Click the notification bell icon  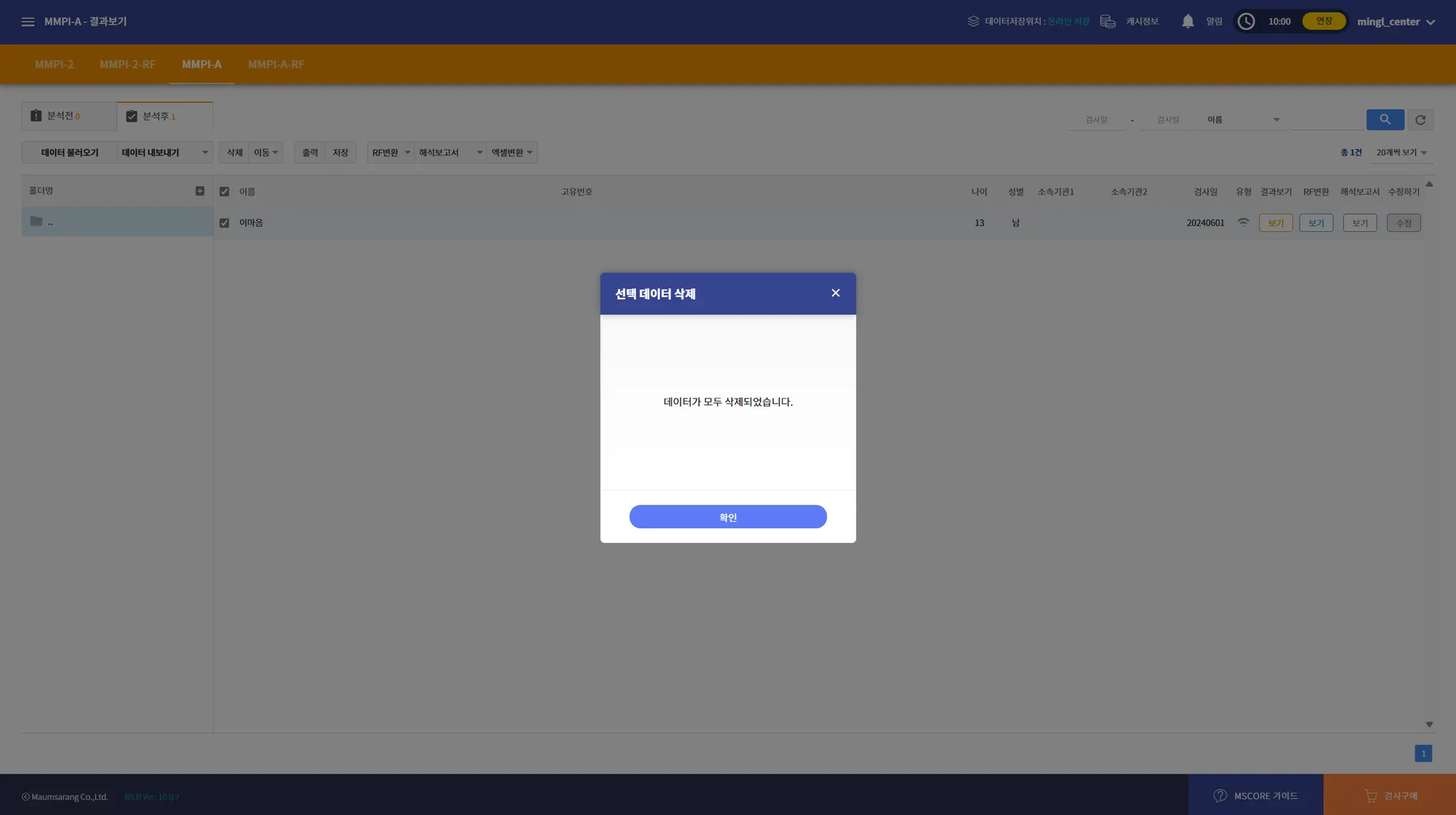tap(1187, 21)
